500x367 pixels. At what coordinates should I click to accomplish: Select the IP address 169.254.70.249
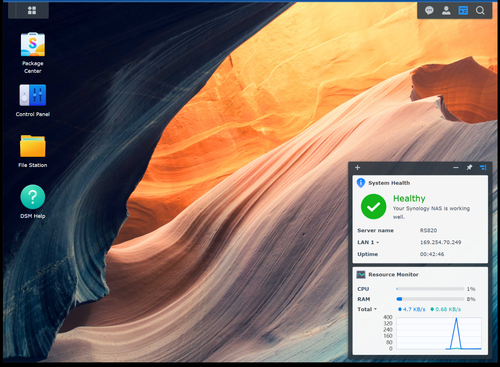point(440,242)
